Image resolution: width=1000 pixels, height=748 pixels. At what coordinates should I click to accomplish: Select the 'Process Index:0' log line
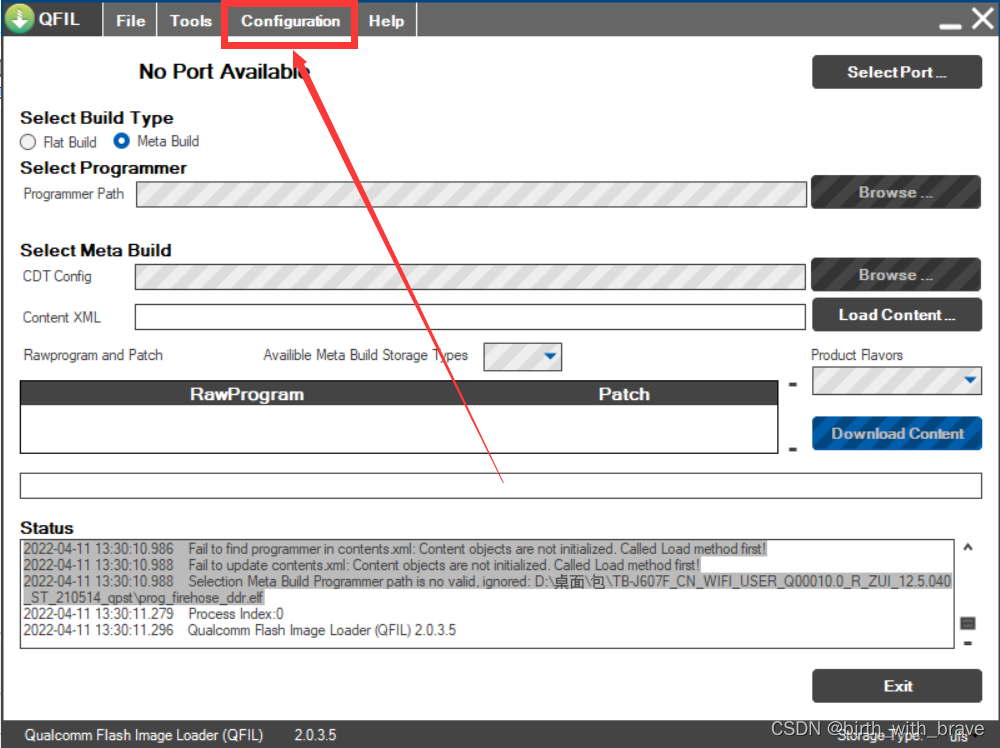(x=153, y=613)
